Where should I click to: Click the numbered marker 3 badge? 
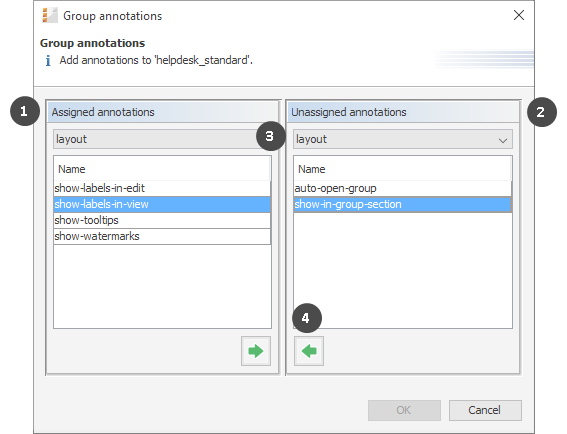tap(270, 136)
